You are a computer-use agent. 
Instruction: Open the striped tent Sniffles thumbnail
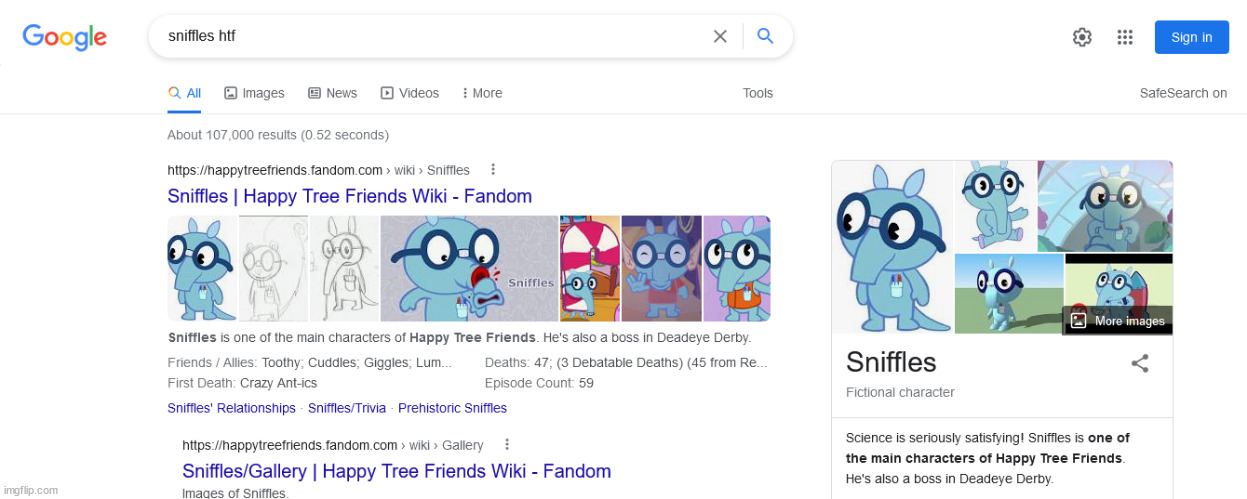coord(590,268)
